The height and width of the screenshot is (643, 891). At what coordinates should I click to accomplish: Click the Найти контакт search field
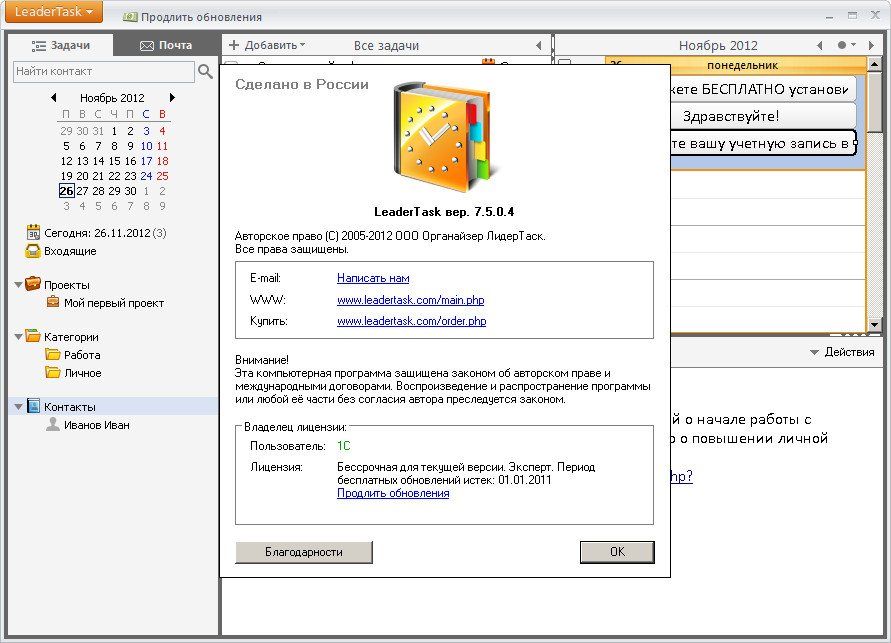coord(103,71)
